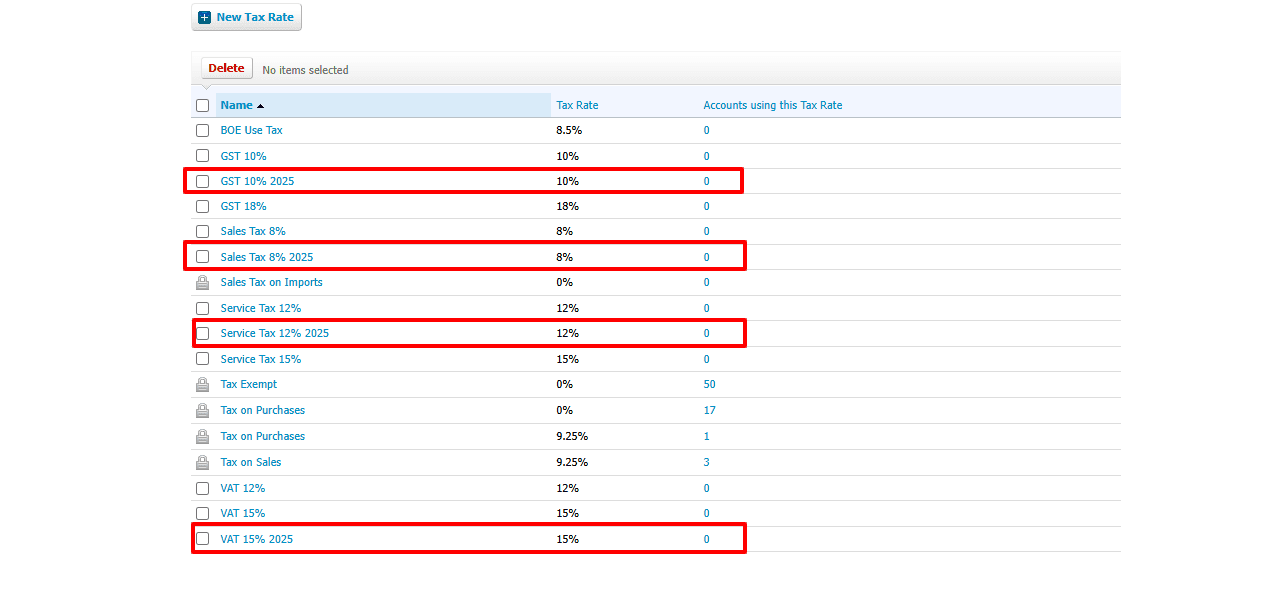Sort by the Tax Rate column header

pos(577,106)
